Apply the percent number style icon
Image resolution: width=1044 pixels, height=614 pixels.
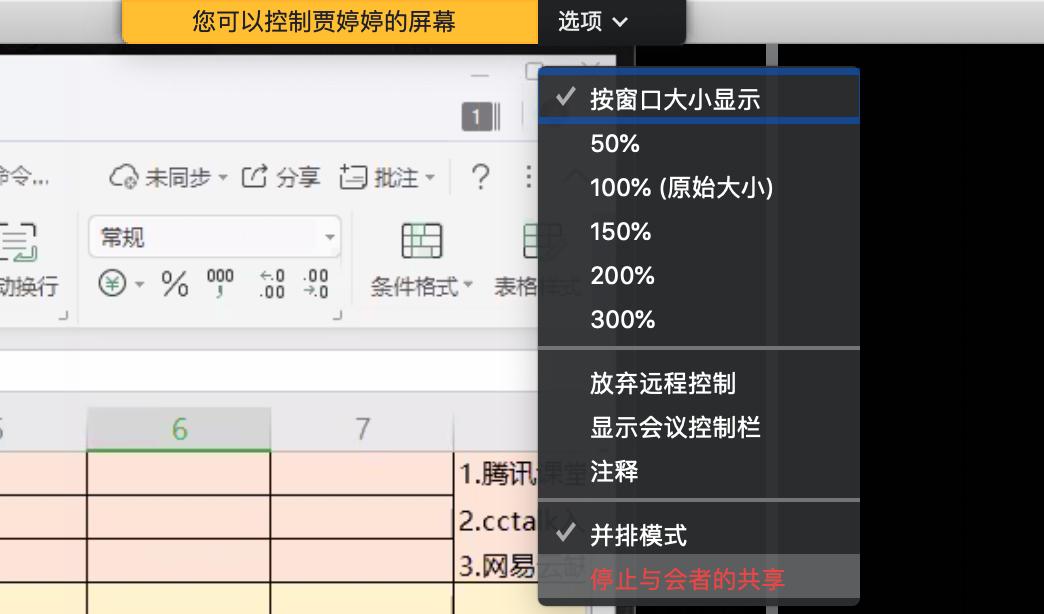point(174,284)
